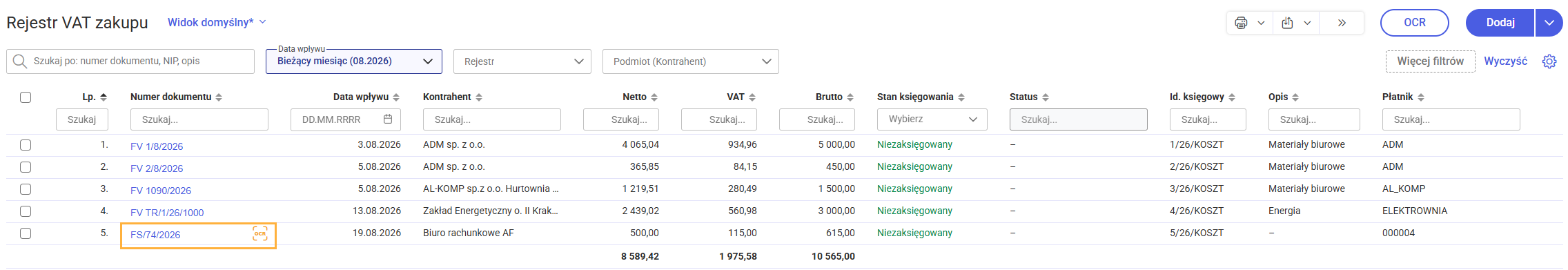Viewport: 1568px width, 270px height.
Task: Open the Rejestr filter dropdown
Action: [522, 61]
